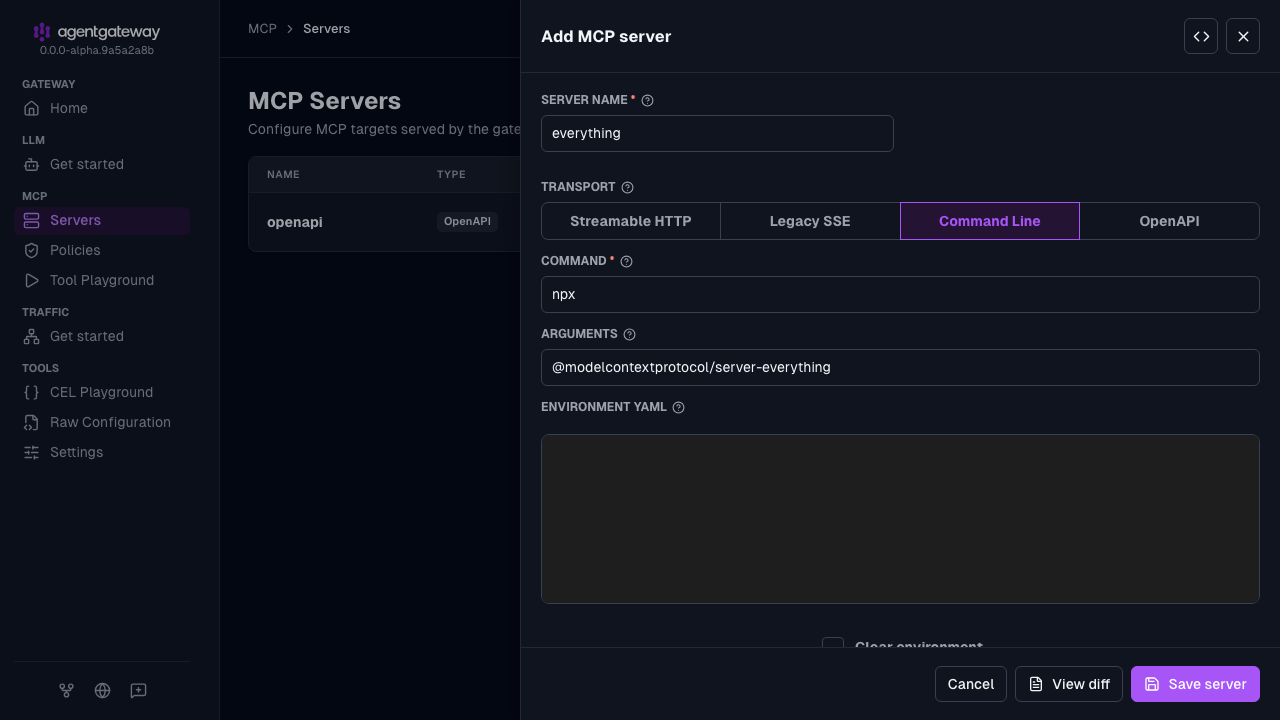Viewport: 1280px width, 720px height.
Task: Click the feedback message icon in footer
Action: (138, 690)
